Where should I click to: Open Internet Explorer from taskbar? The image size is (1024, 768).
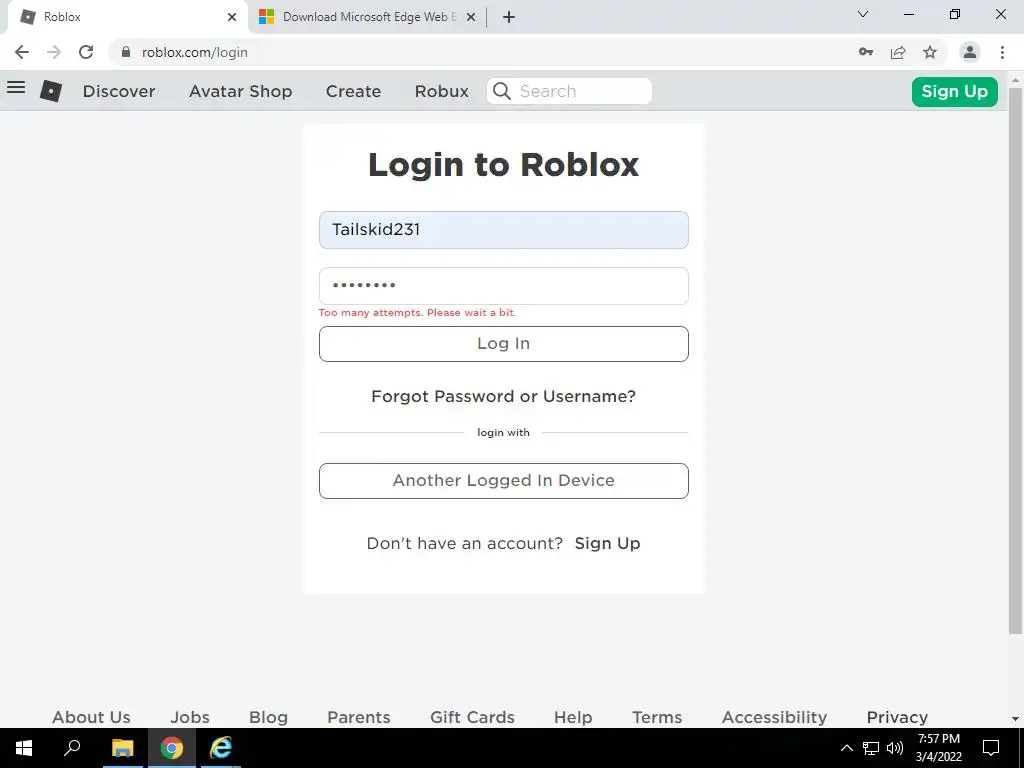pos(221,748)
